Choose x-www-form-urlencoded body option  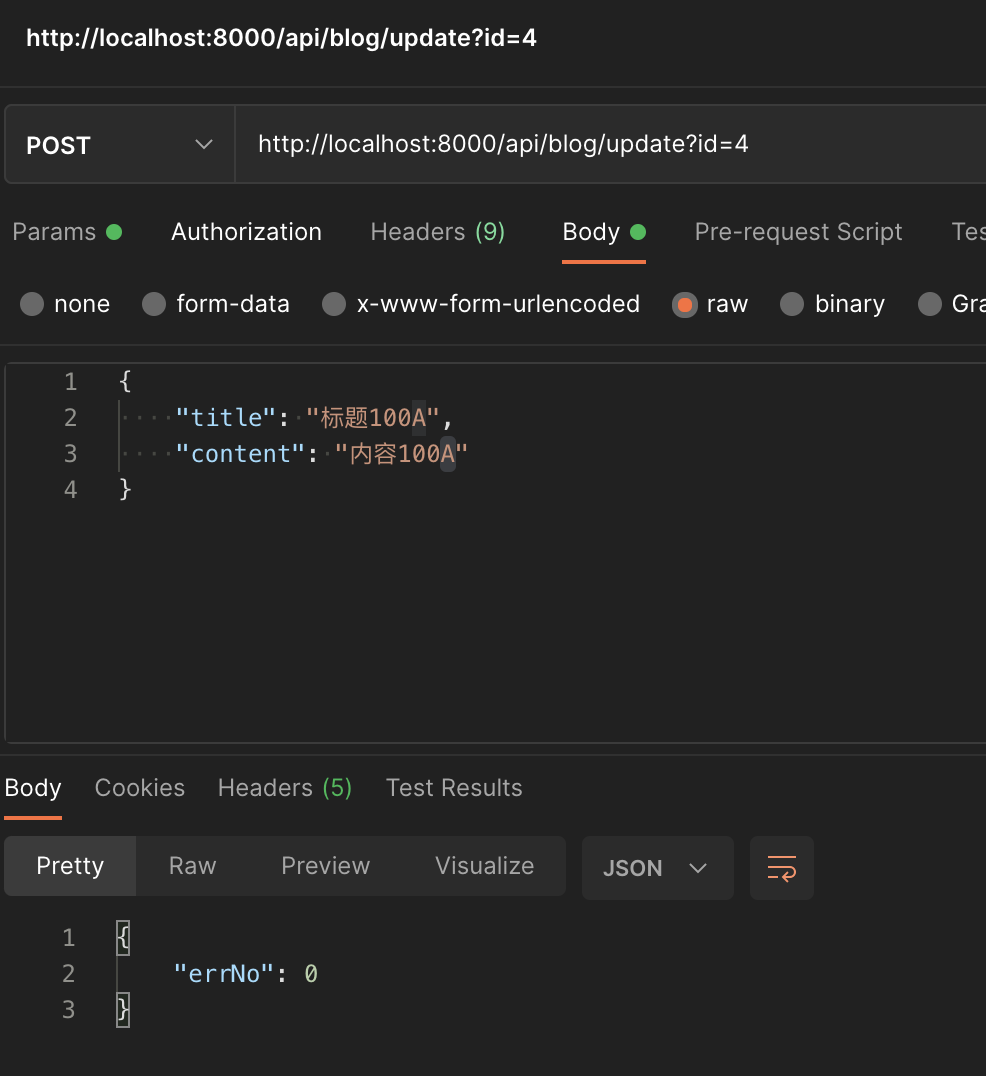[334, 304]
